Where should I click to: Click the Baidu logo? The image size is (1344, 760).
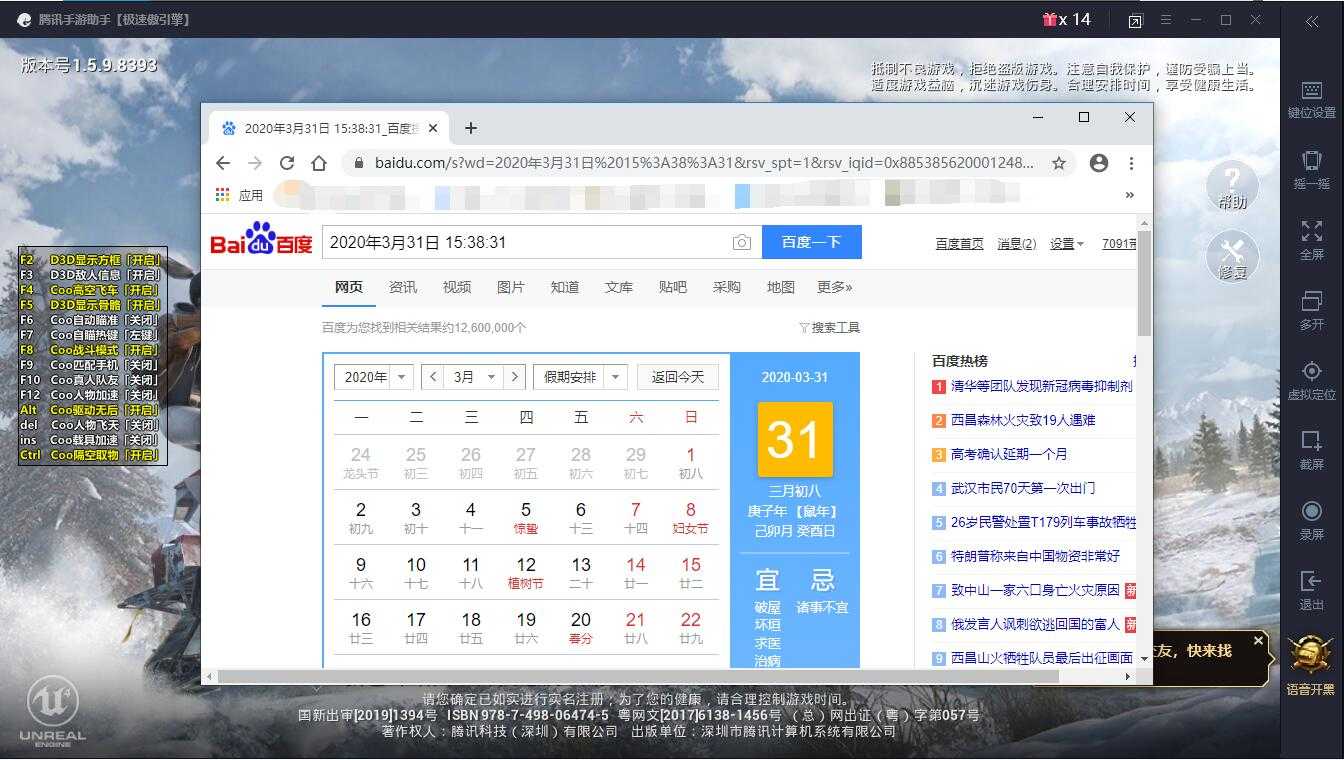[x=261, y=239]
